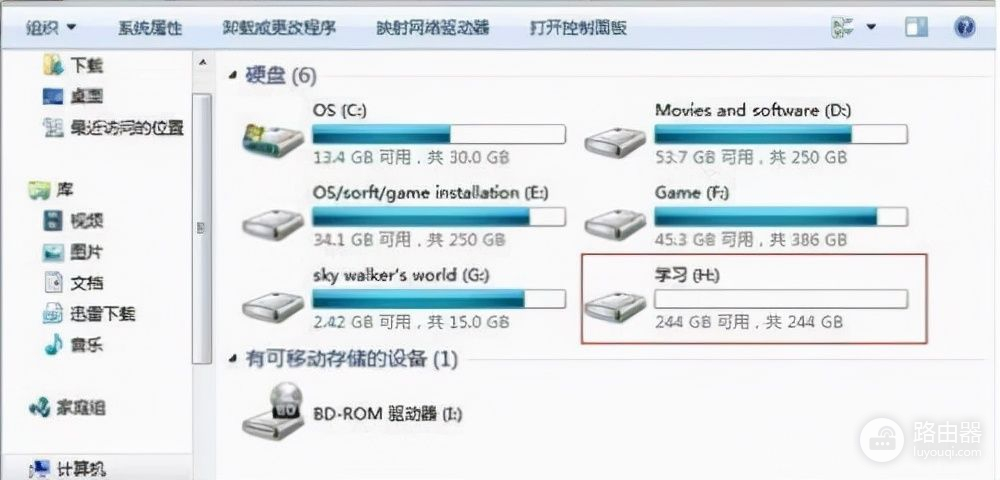Open the view options dropdown arrow

coord(871,27)
